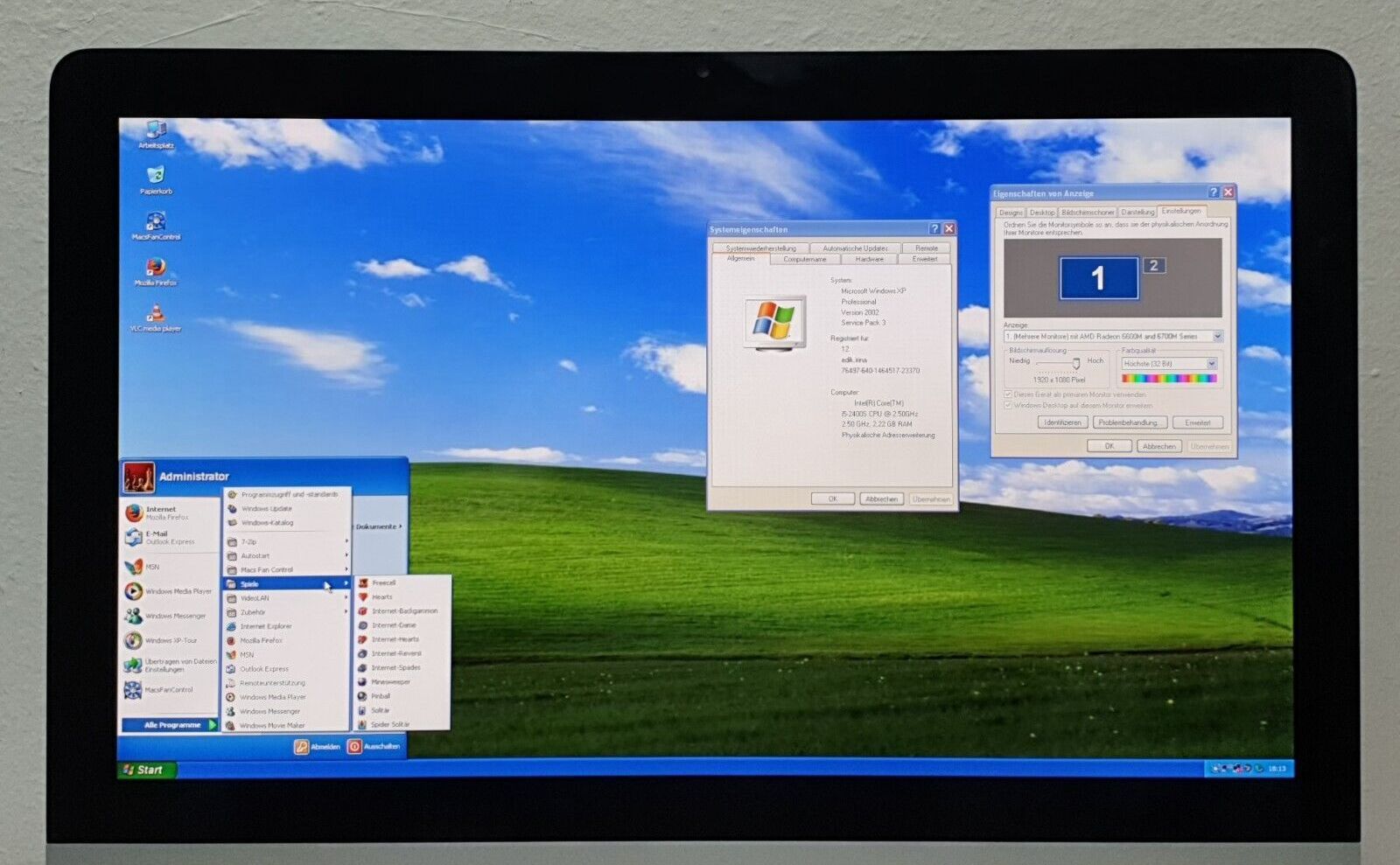Screen dimensions: 1400x865
Task: Open the Anzeige monitor dropdown
Action: click(x=1217, y=337)
